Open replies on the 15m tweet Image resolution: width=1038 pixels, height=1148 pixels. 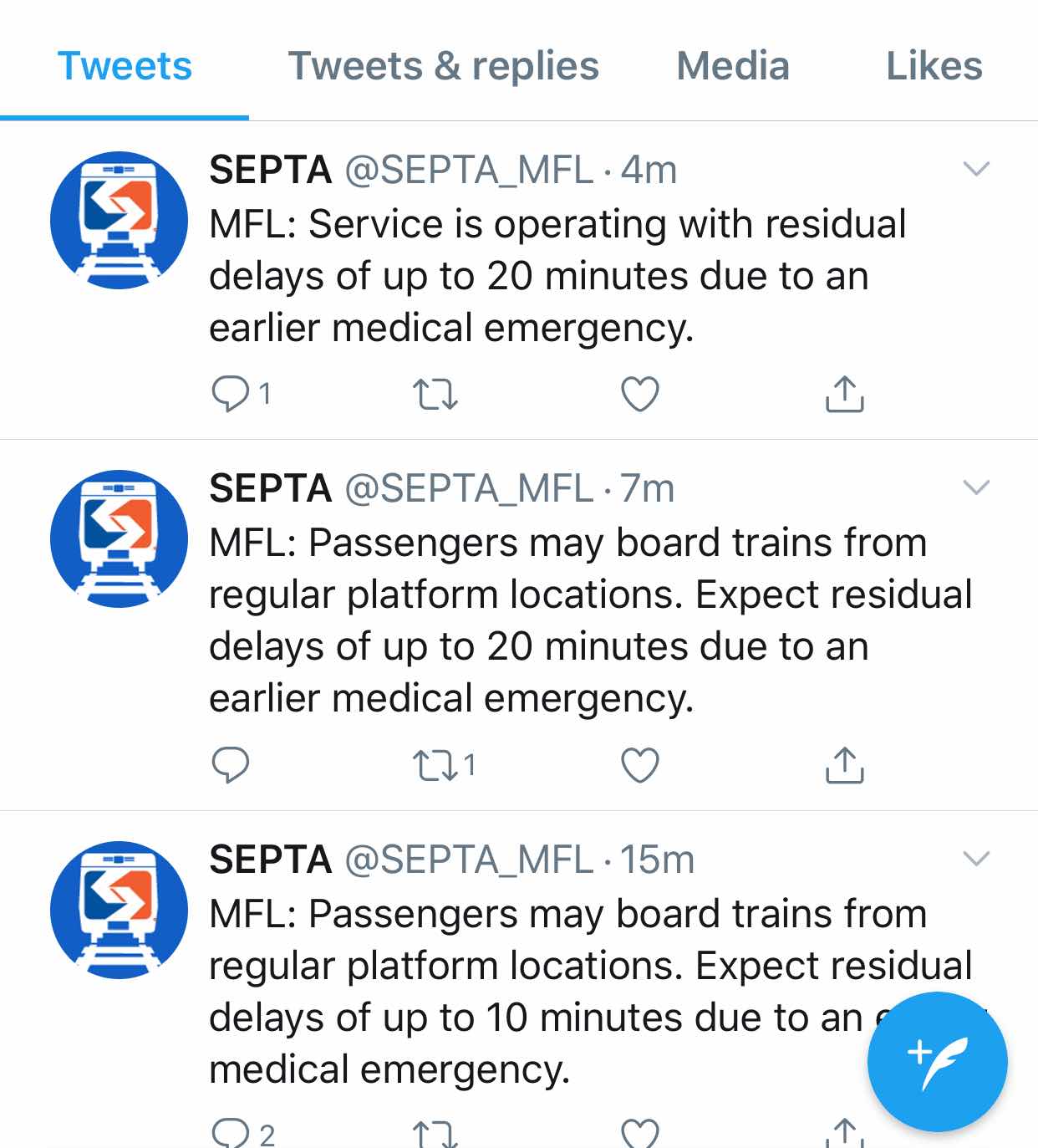[243, 1134]
